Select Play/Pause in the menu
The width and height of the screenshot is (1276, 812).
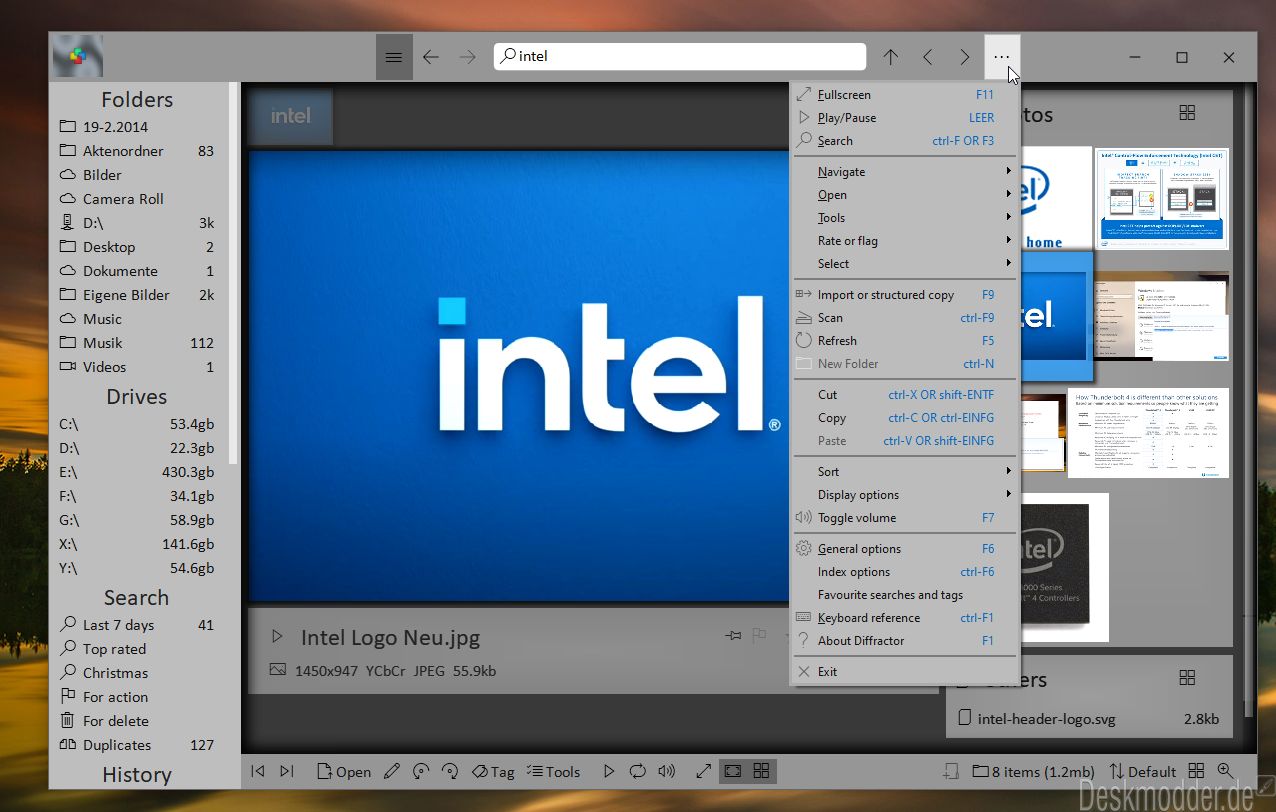pyautogui.click(x=905, y=118)
